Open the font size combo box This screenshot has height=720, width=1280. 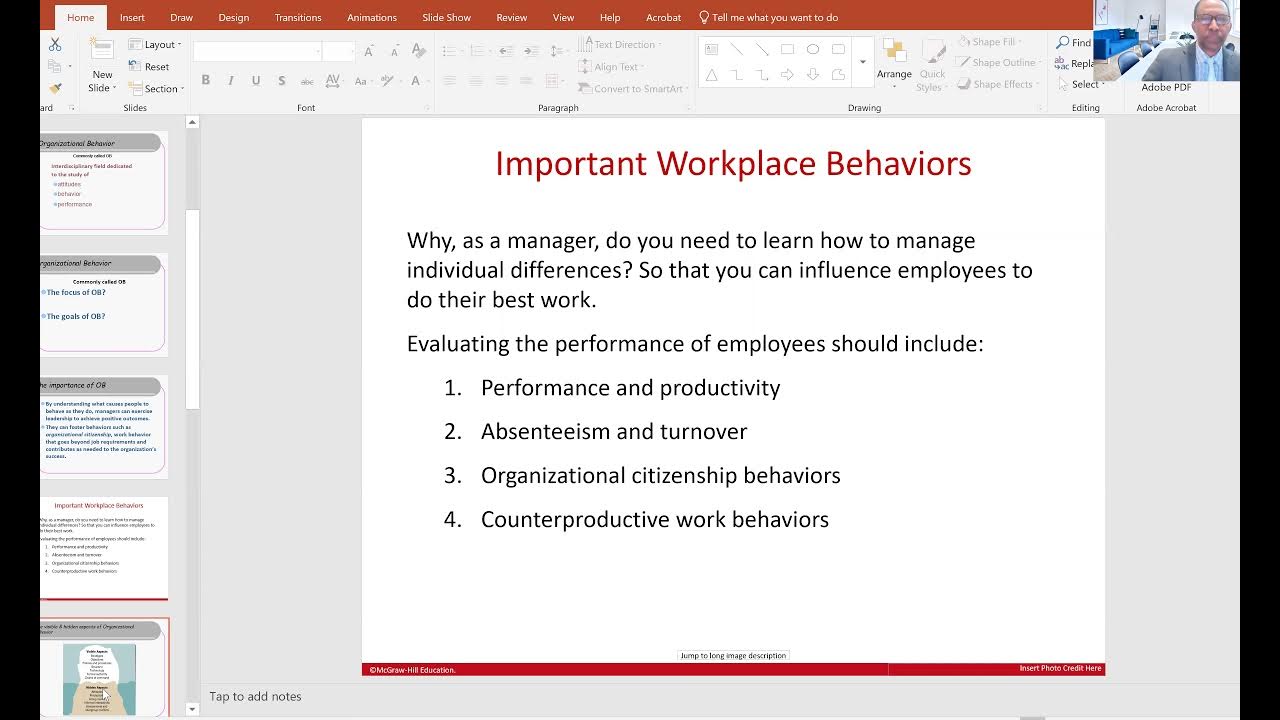coord(339,51)
